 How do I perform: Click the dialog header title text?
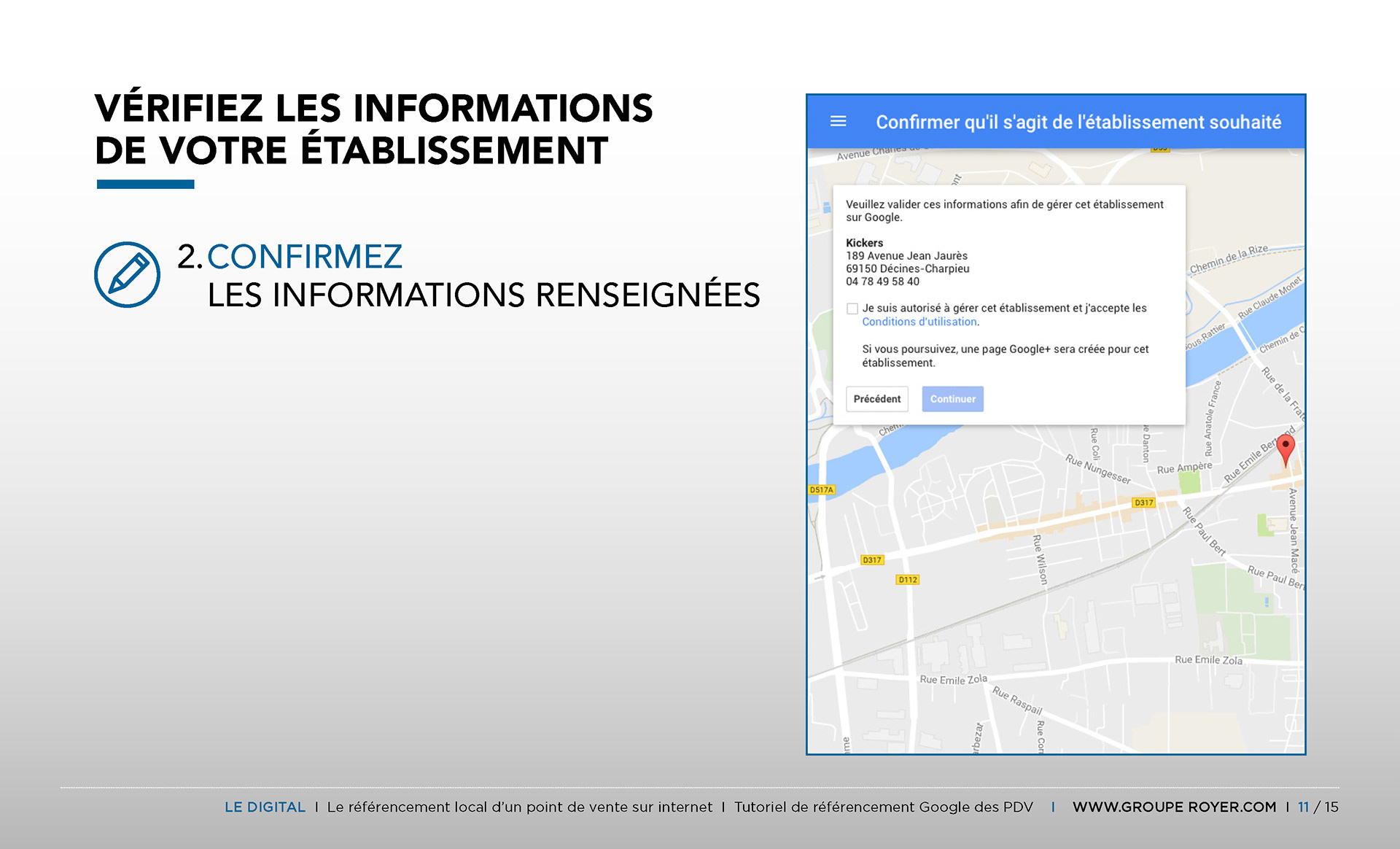coord(1078,122)
